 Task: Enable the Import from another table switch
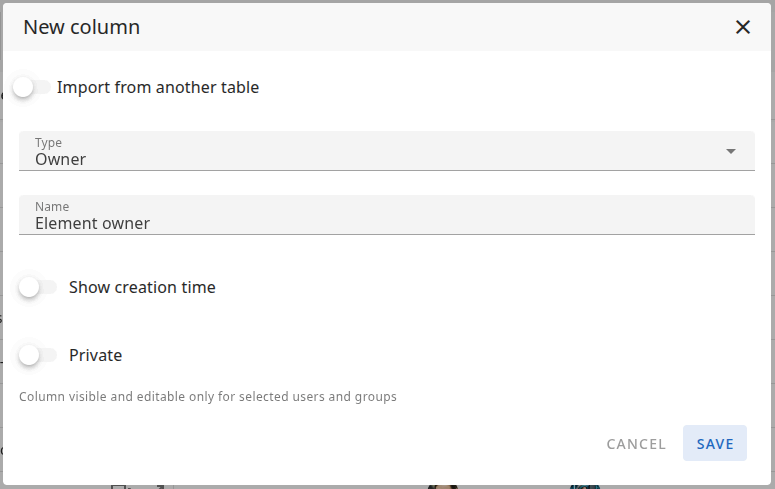30,87
